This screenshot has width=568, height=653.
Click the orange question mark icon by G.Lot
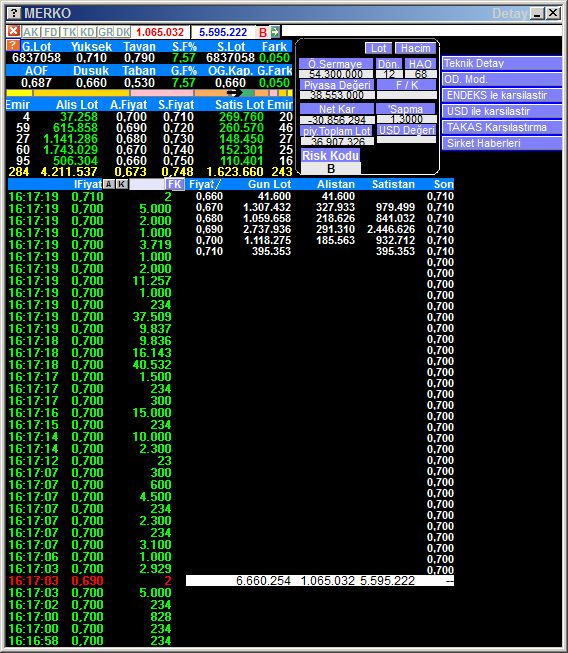[13, 45]
